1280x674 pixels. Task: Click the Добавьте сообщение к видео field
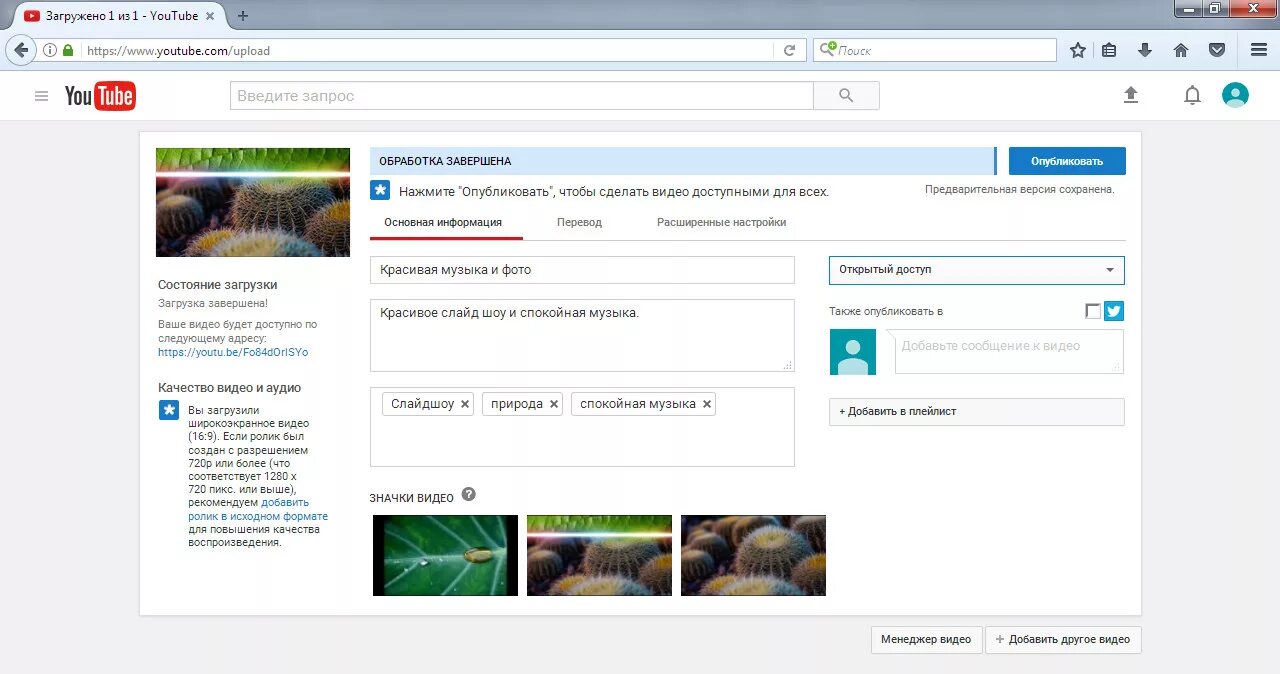coord(1009,352)
